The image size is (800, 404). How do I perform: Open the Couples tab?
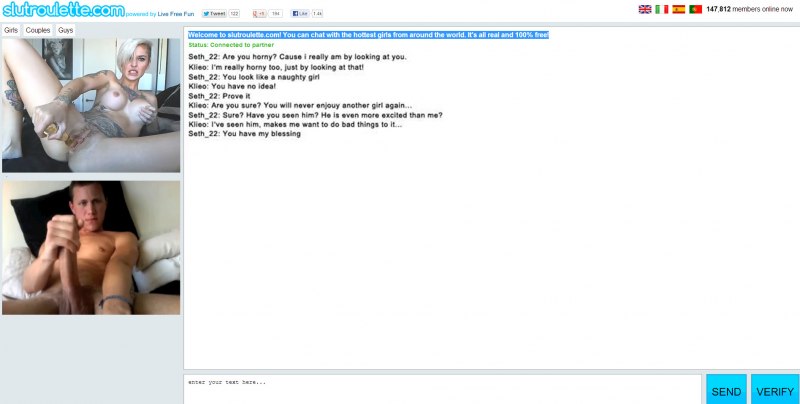click(38, 31)
